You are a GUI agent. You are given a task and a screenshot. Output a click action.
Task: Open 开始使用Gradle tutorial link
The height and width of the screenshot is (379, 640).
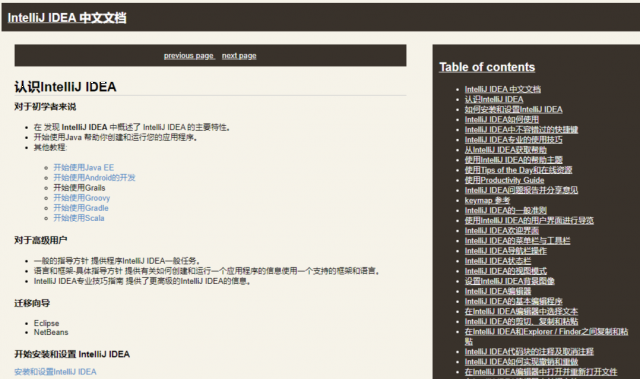[x=81, y=208]
